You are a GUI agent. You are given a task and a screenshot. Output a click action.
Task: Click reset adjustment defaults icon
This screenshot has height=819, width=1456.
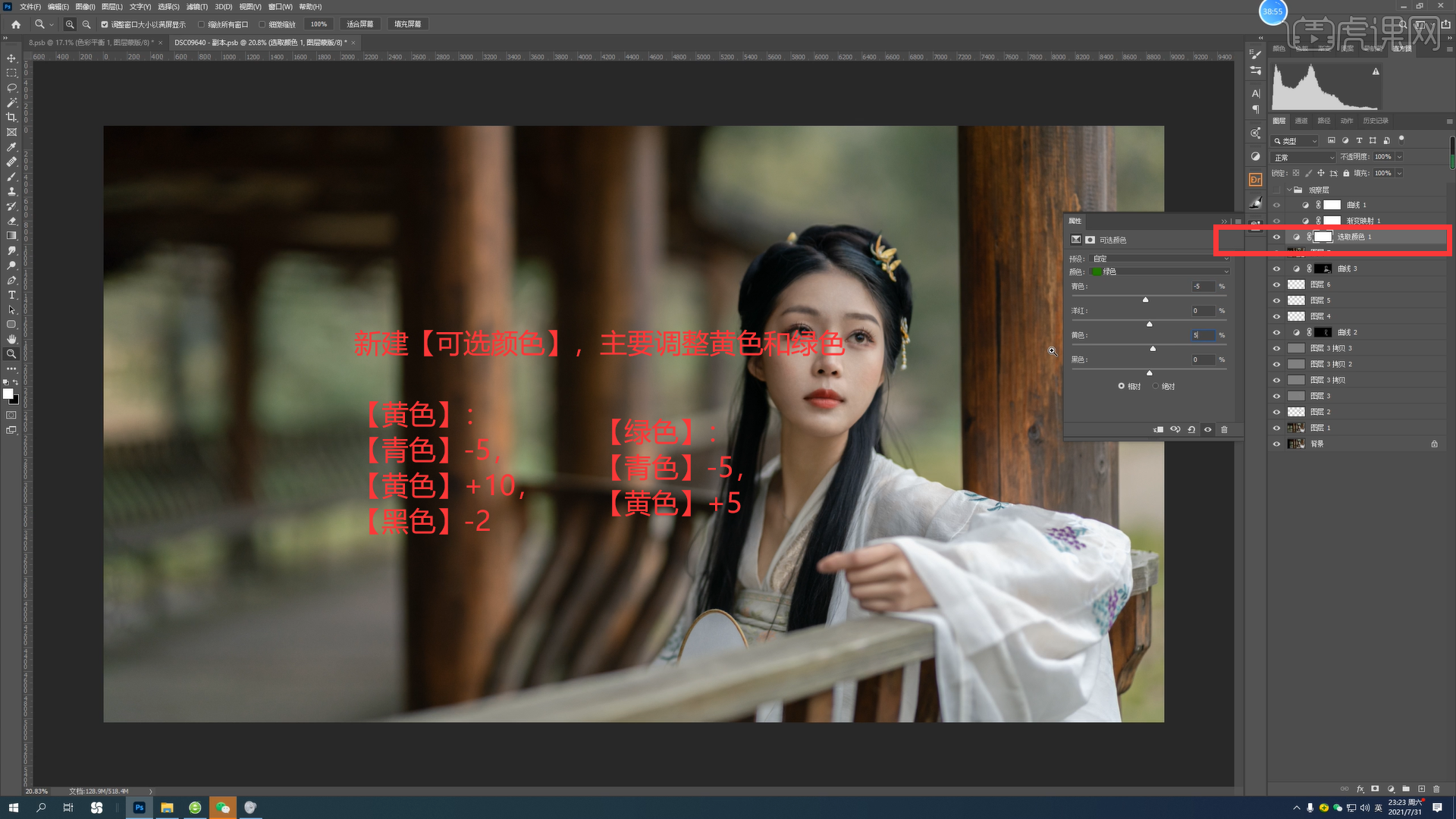tap(1191, 430)
